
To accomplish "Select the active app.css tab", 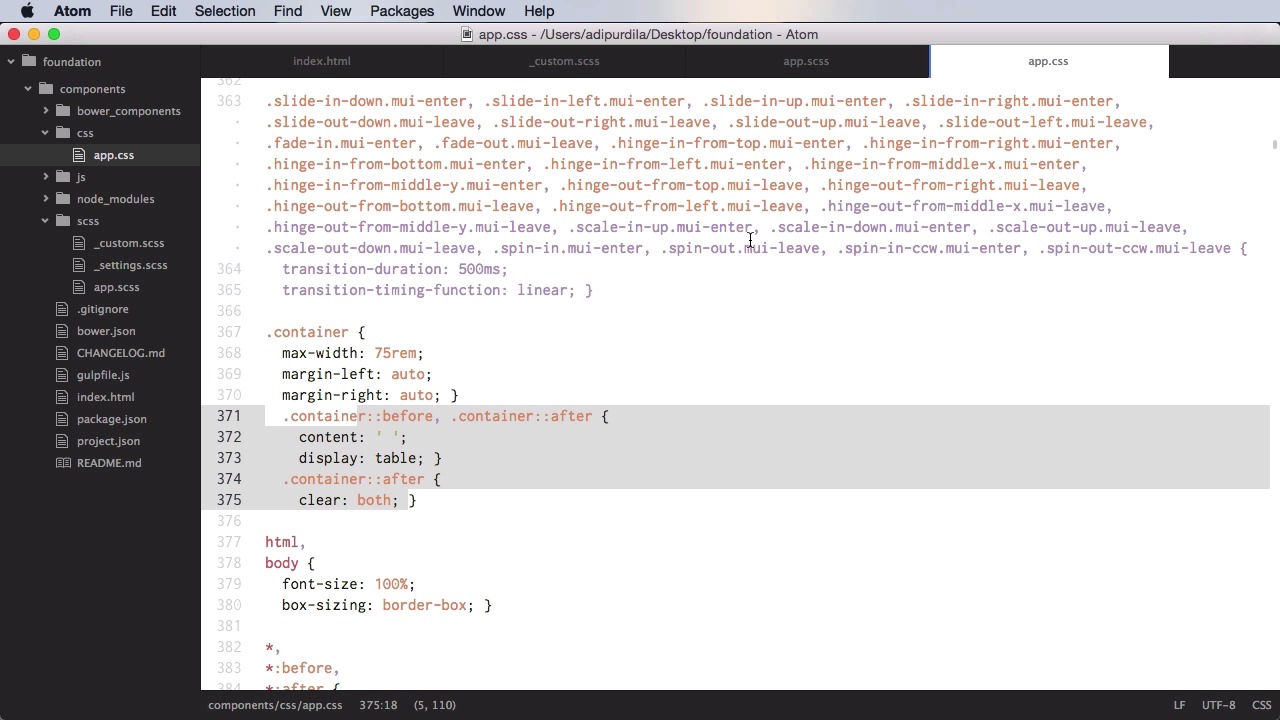I will (x=1048, y=61).
